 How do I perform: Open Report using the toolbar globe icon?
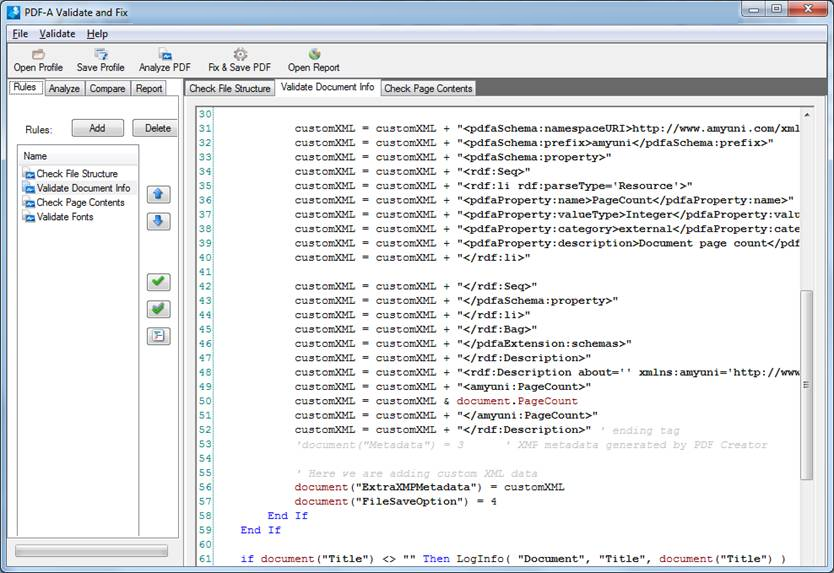(x=314, y=54)
